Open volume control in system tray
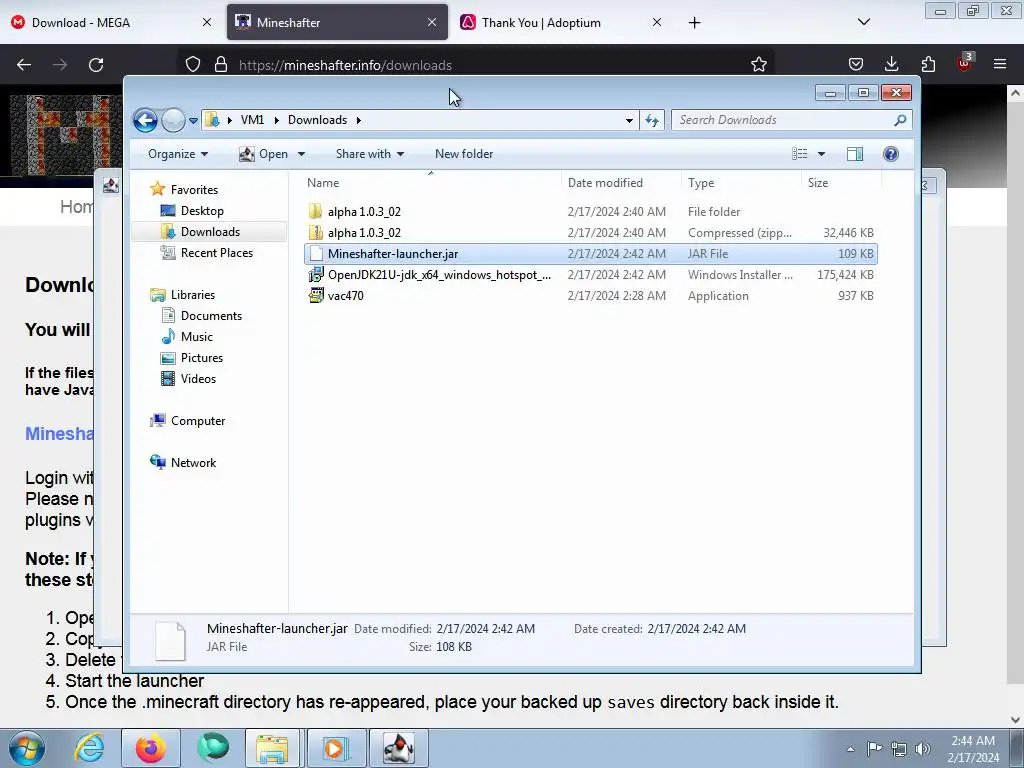1024x768 pixels. click(x=923, y=748)
